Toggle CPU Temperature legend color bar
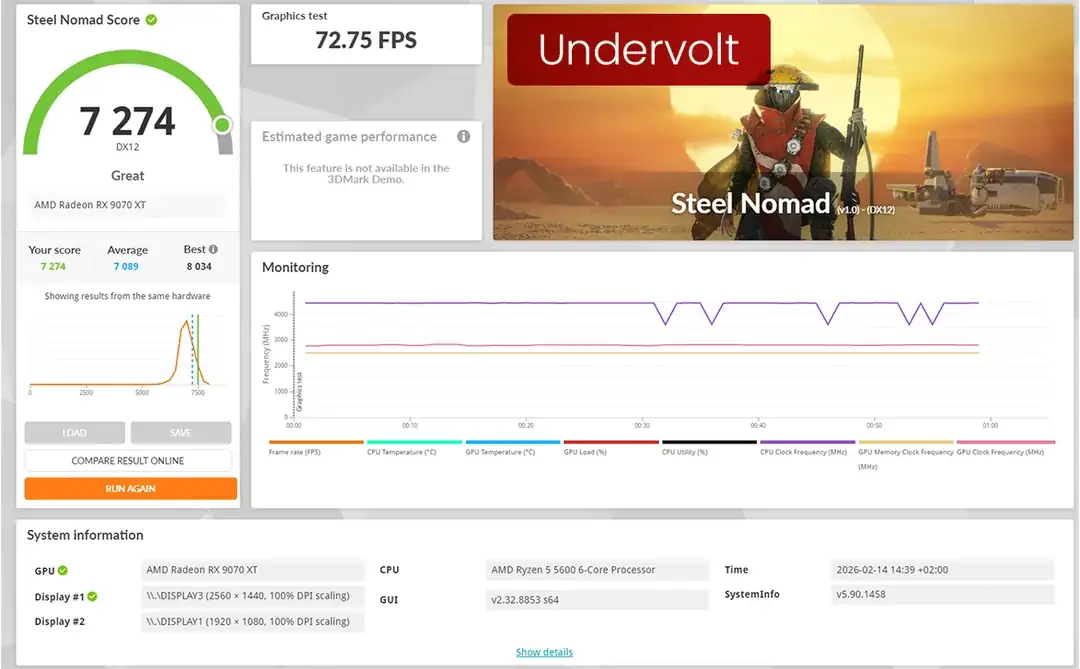Viewport: 1080px width, 669px height. point(415,442)
